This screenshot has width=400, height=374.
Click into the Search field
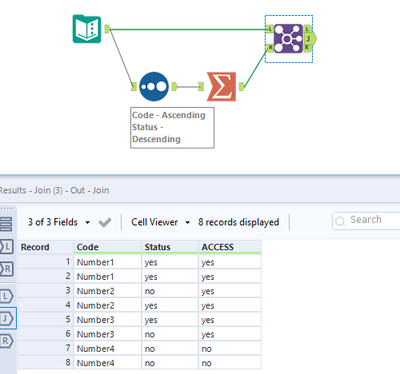tap(367, 220)
